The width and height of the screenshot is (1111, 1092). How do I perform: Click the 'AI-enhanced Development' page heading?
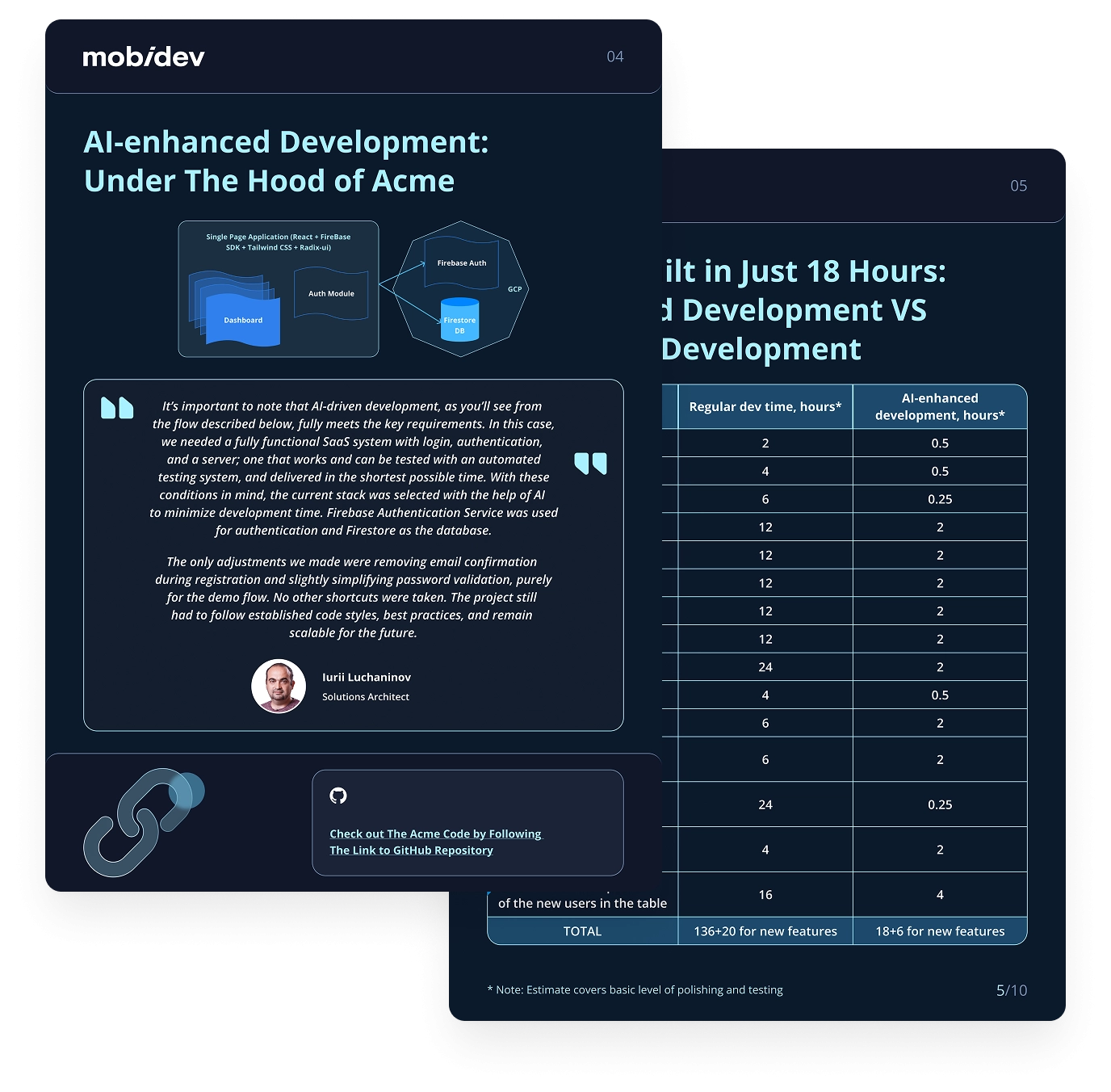pos(286,161)
